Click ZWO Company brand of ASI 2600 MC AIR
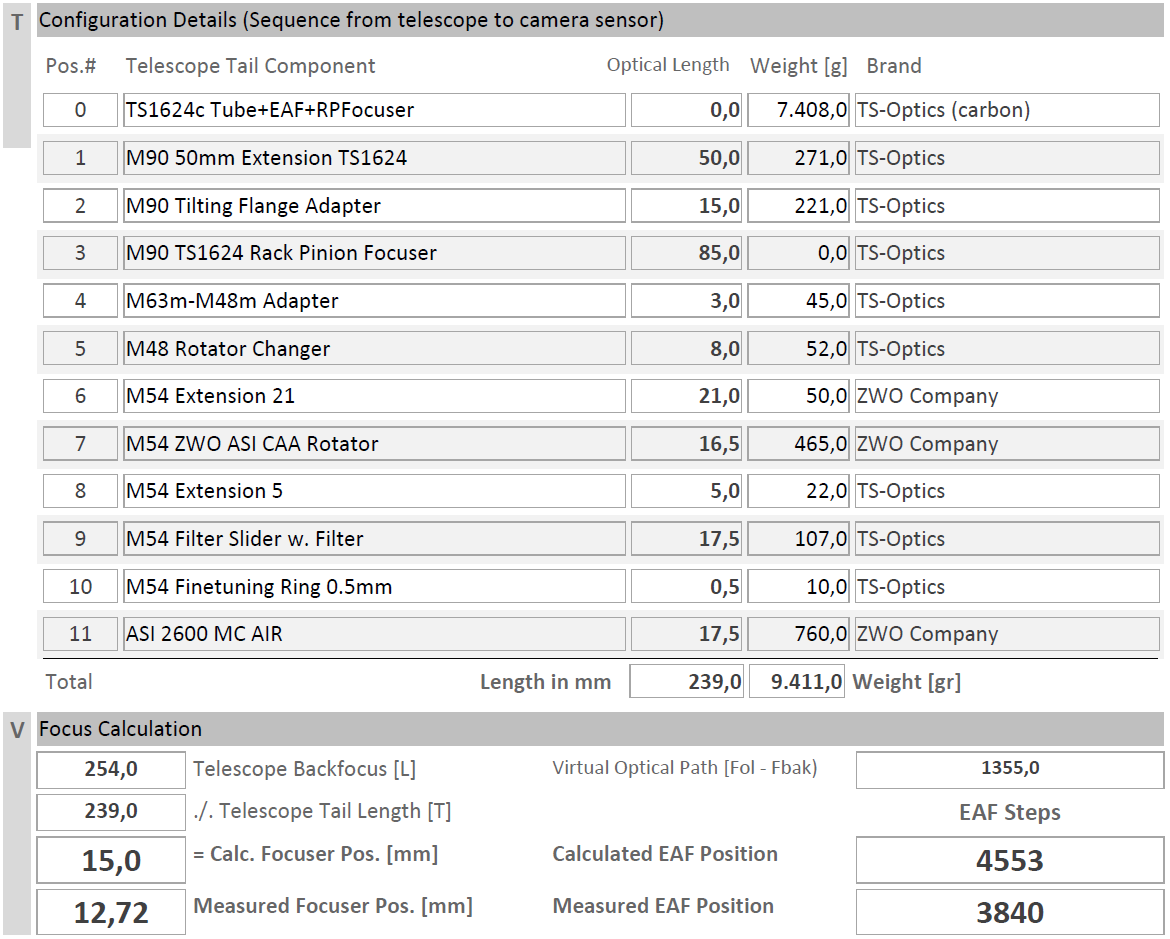Image resolution: width=1170 pixels, height=939 pixels. click(1007, 634)
